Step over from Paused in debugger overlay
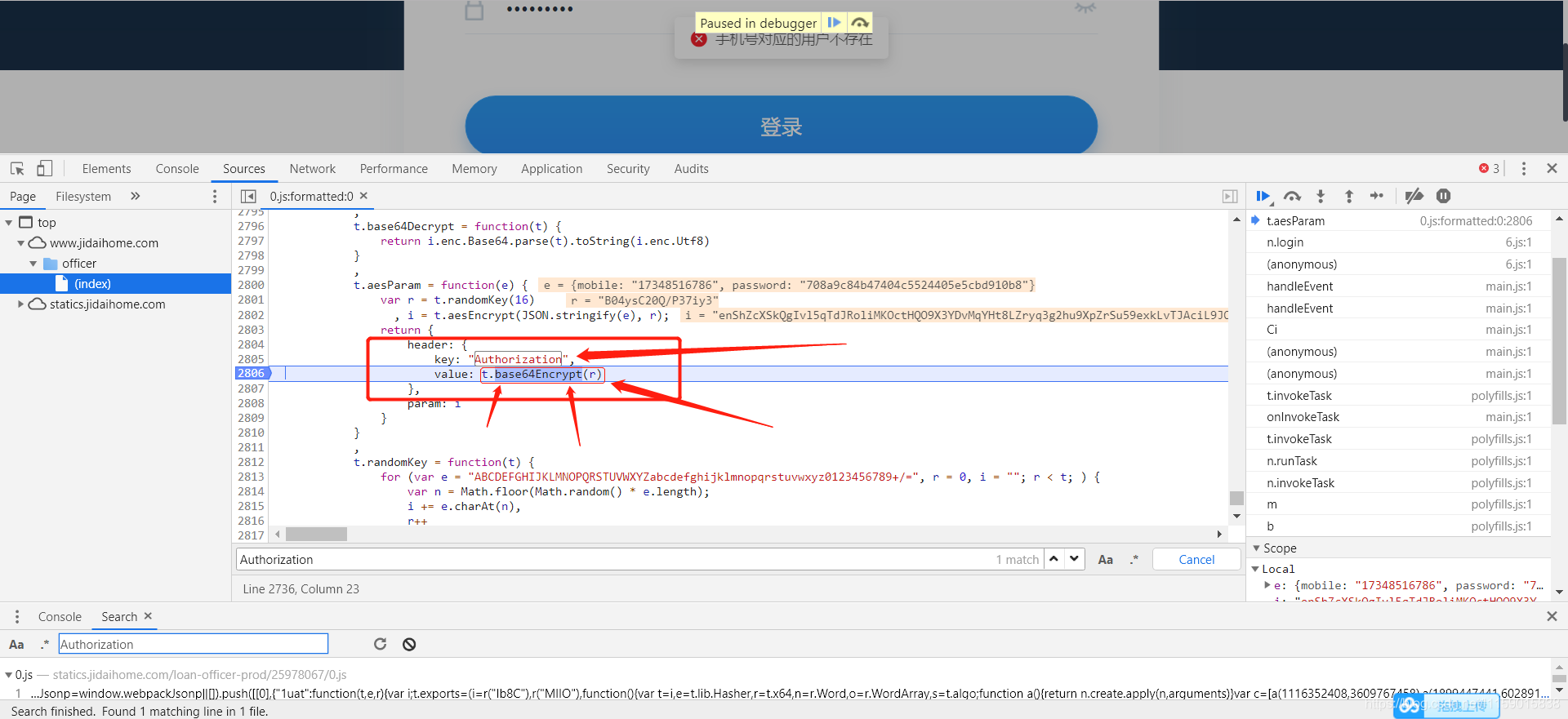 tap(860, 23)
